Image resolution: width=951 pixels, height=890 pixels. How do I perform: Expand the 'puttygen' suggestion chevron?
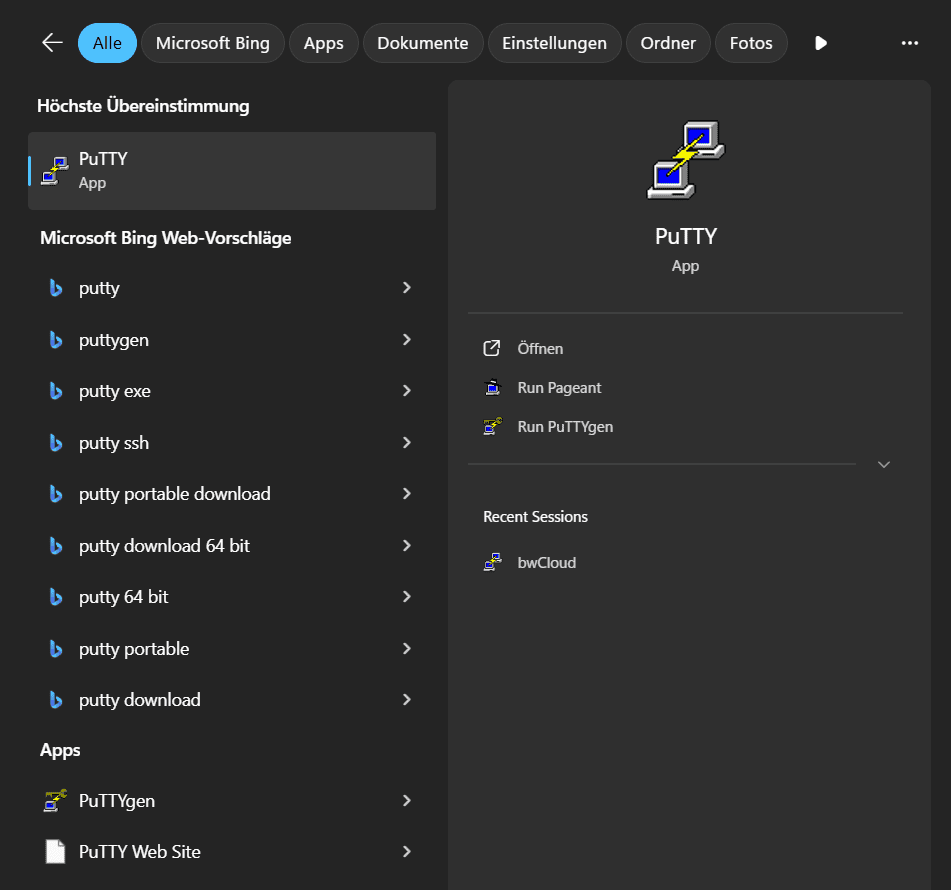coord(407,340)
